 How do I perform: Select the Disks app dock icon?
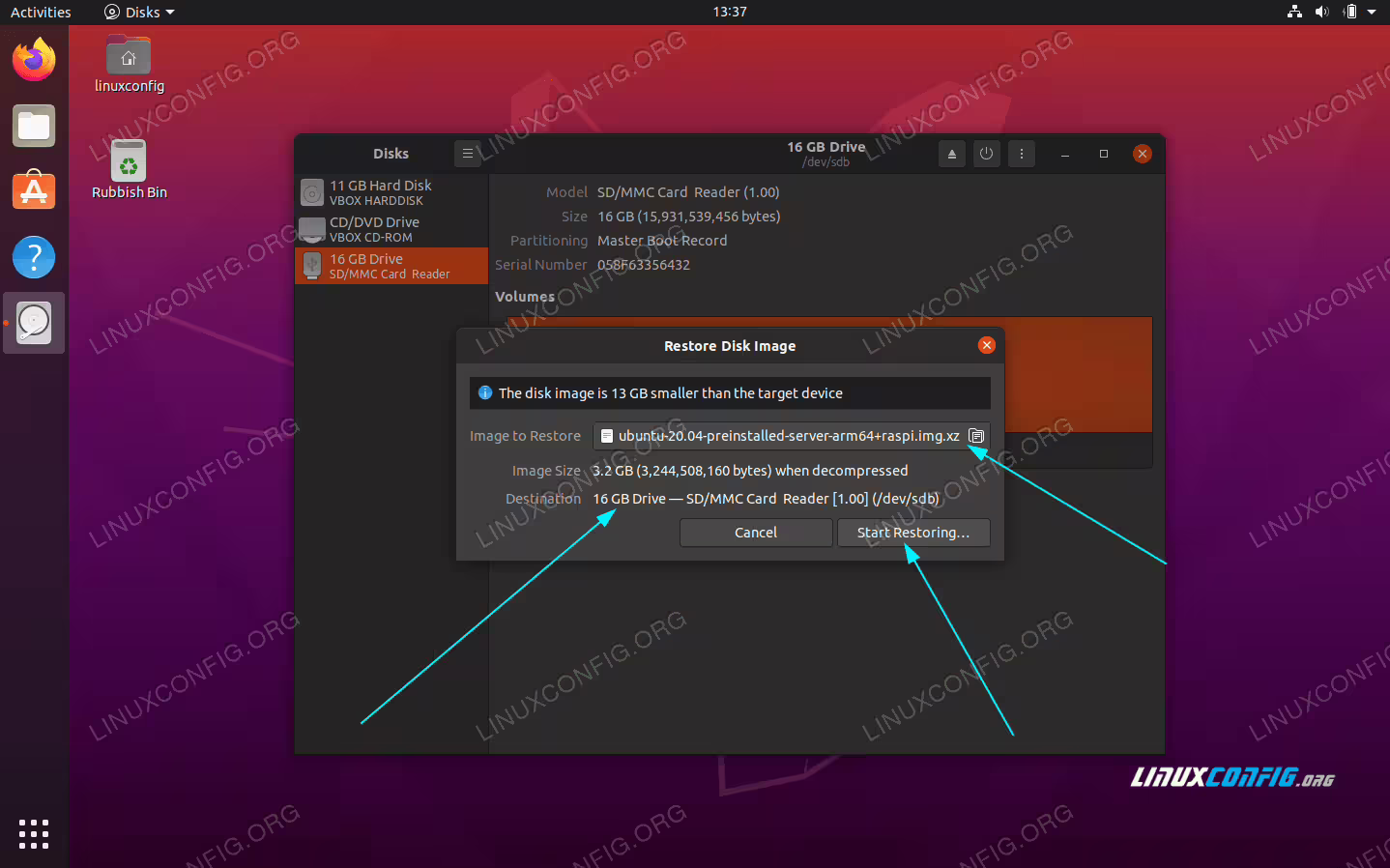click(x=34, y=323)
